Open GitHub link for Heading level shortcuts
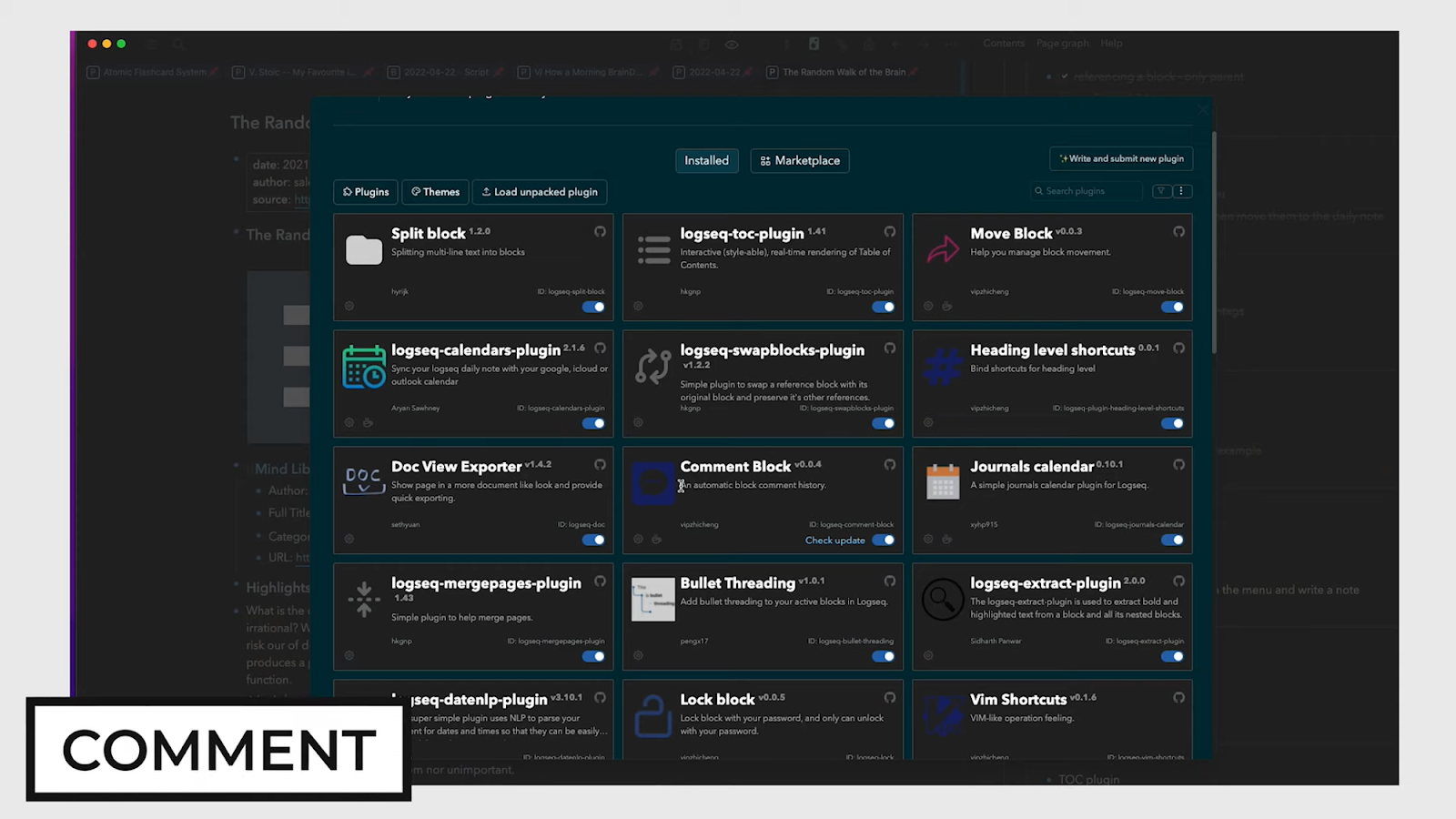 coord(1178,349)
